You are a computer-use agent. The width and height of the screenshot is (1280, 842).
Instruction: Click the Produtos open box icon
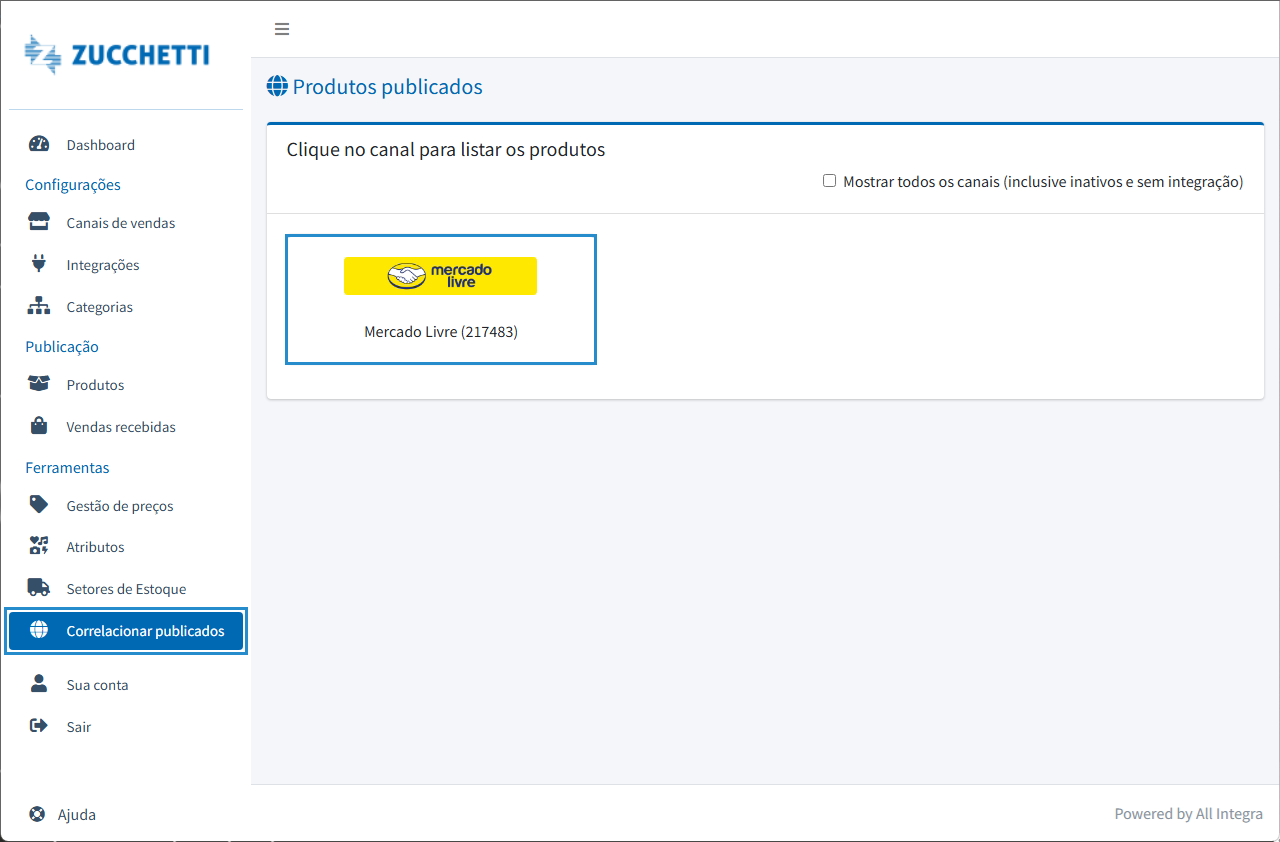[39, 384]
